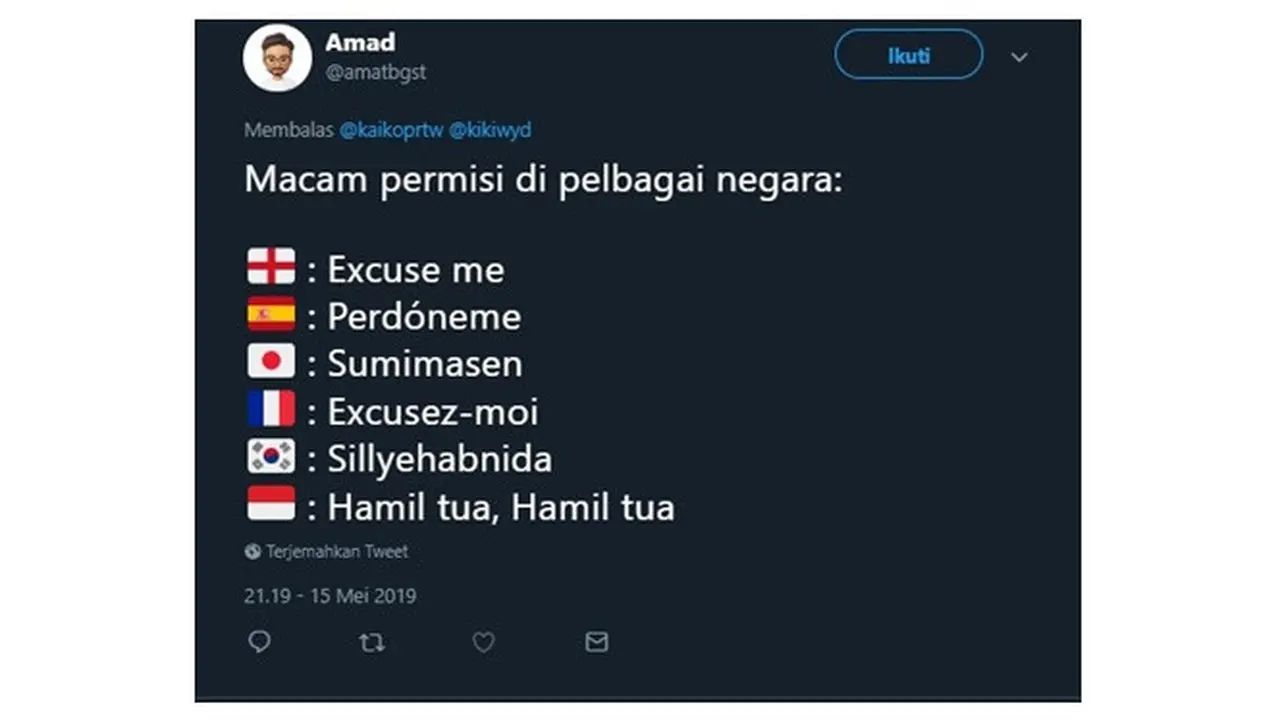Select the France flag emoji
The width and height of the screenshot is (1280, 720).
click(x=270, y=408)
